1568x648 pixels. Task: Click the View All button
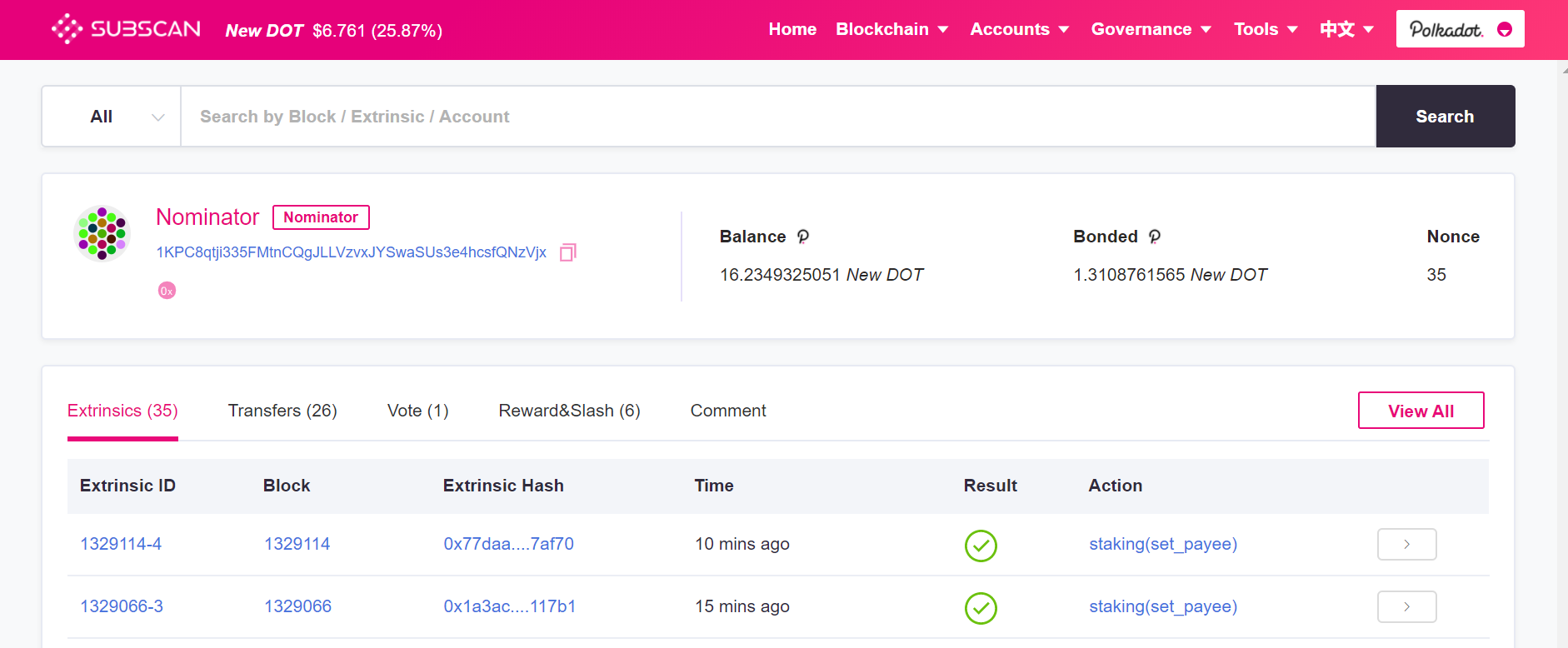click(1421, 411)
